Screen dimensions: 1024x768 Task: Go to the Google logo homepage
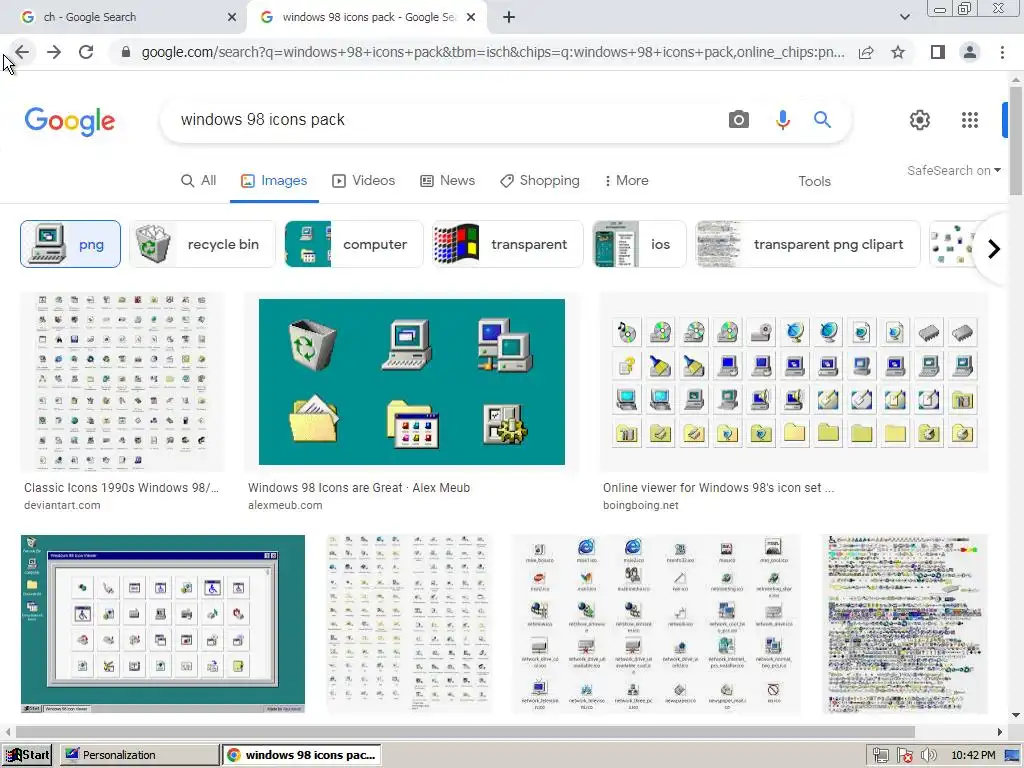pos(70,121)
